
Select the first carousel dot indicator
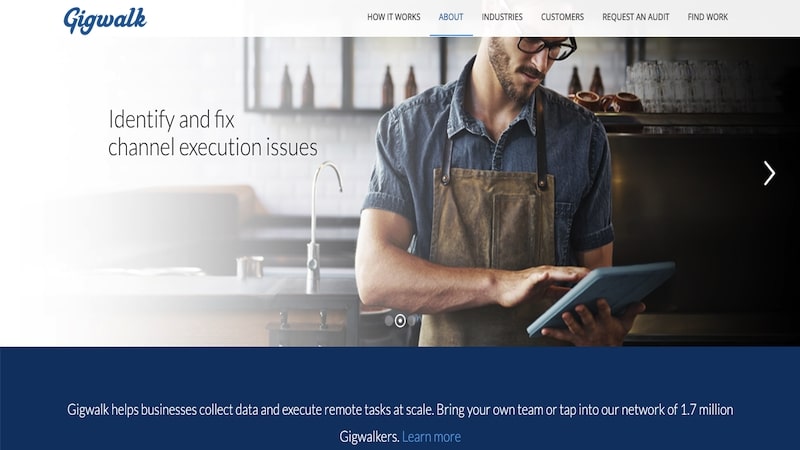(389, 320)
